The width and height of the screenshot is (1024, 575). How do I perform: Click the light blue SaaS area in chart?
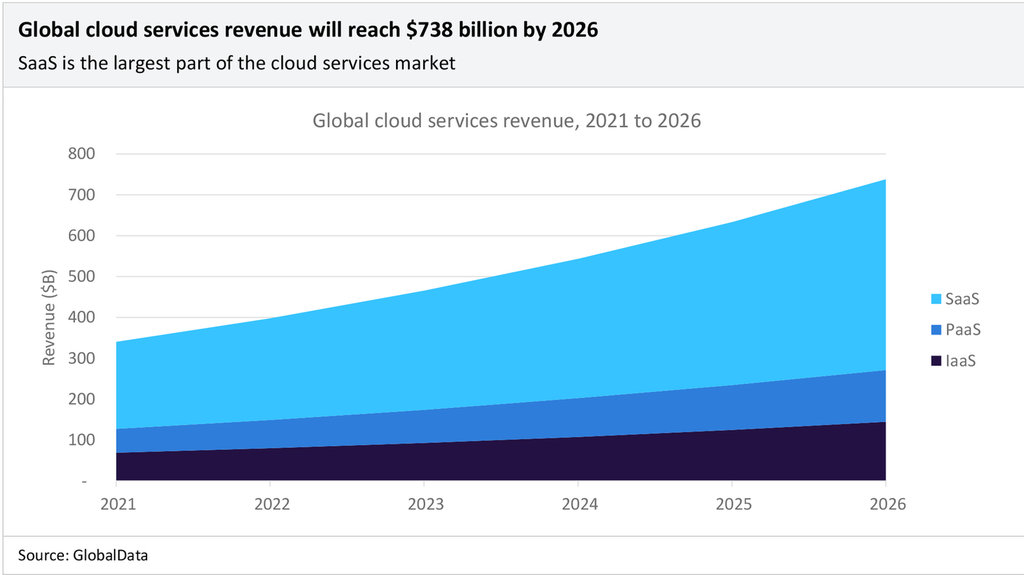point(600,320)
